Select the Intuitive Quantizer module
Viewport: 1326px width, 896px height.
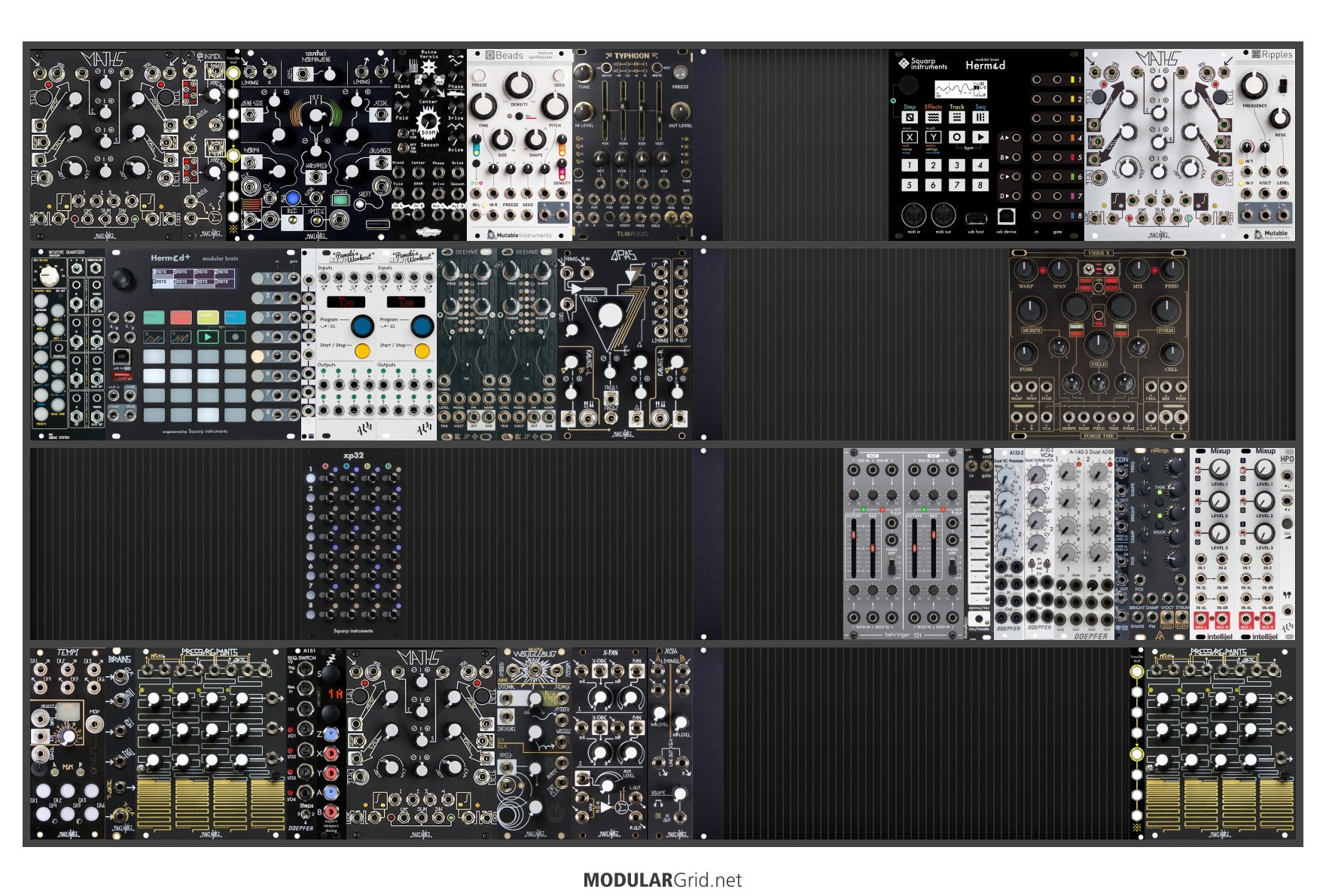click(68, 345)
